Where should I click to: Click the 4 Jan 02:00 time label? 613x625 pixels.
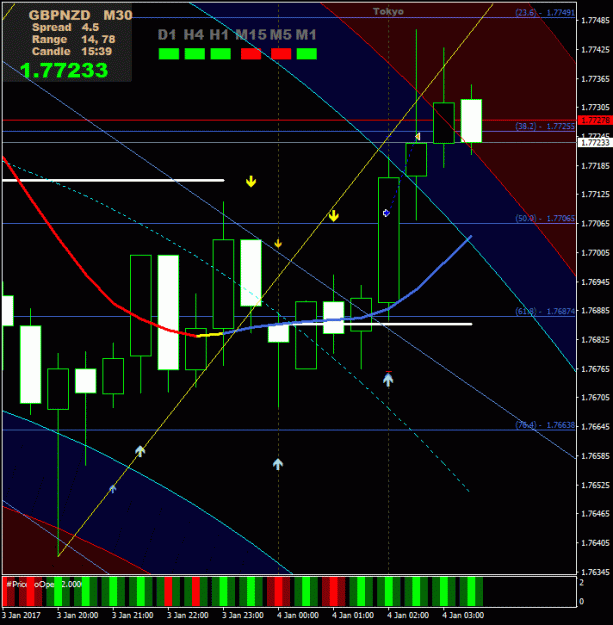[408, 615]
